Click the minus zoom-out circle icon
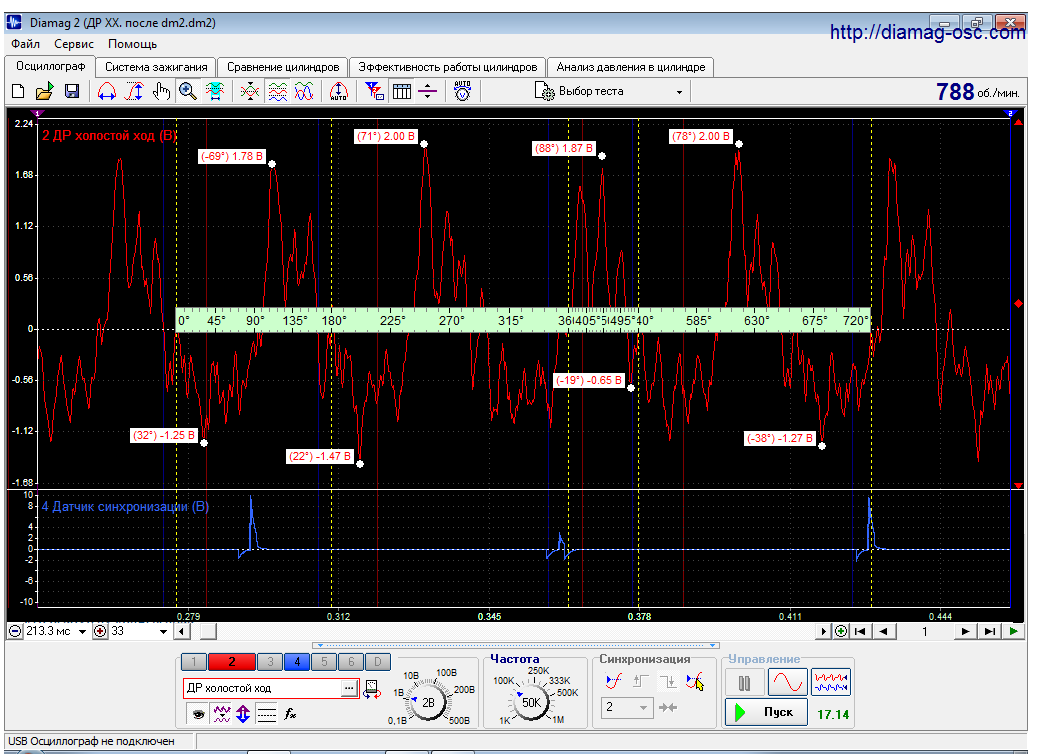Viewport: 1040px width, 754px height. pyautogui.click(x=15, y=631)
